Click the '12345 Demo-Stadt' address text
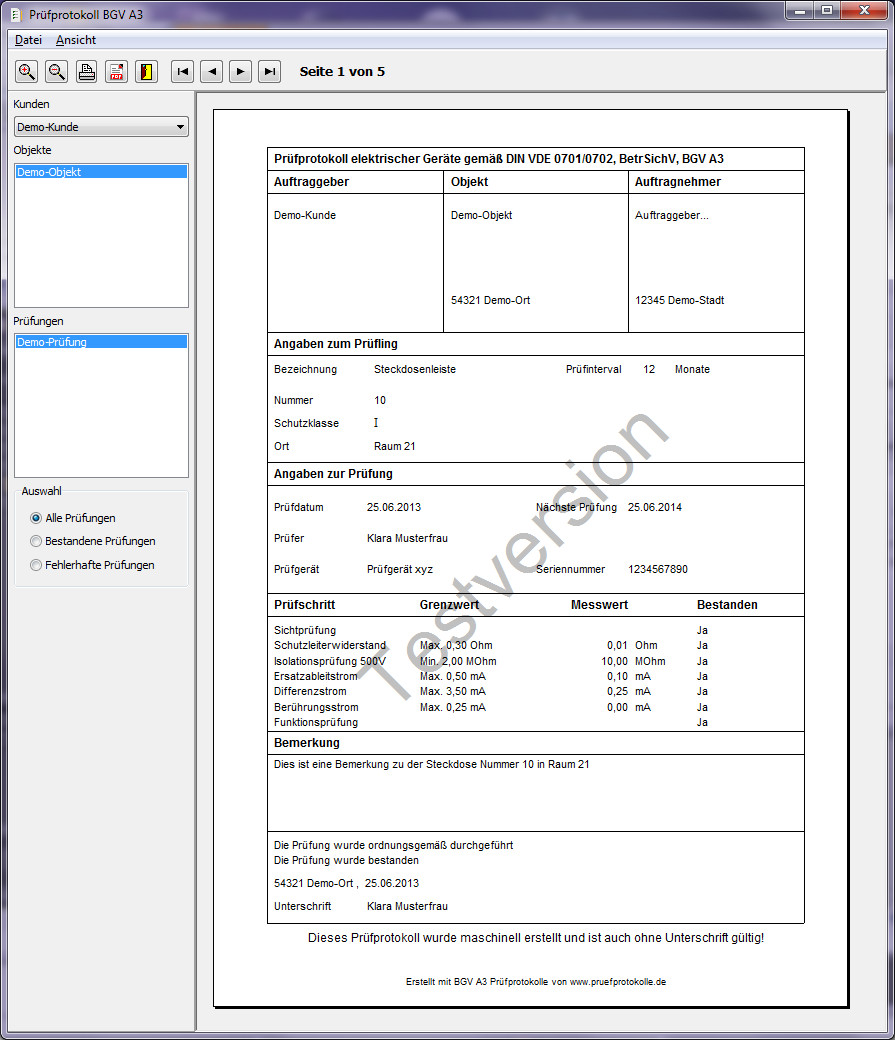 [679, 300]
